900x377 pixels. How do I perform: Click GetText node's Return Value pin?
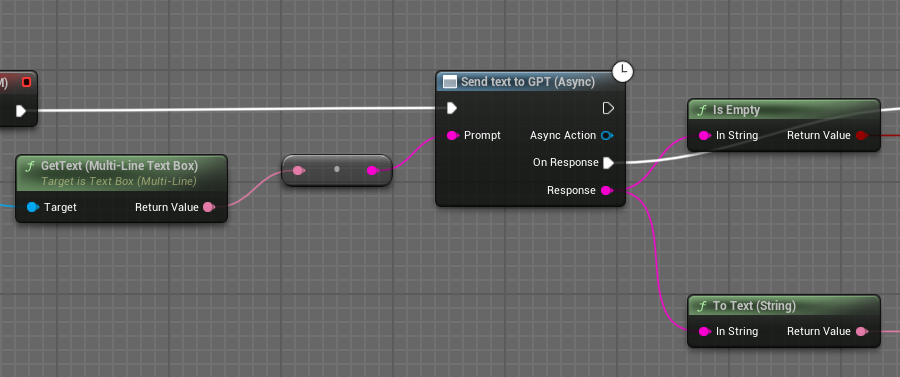[209, 207]
